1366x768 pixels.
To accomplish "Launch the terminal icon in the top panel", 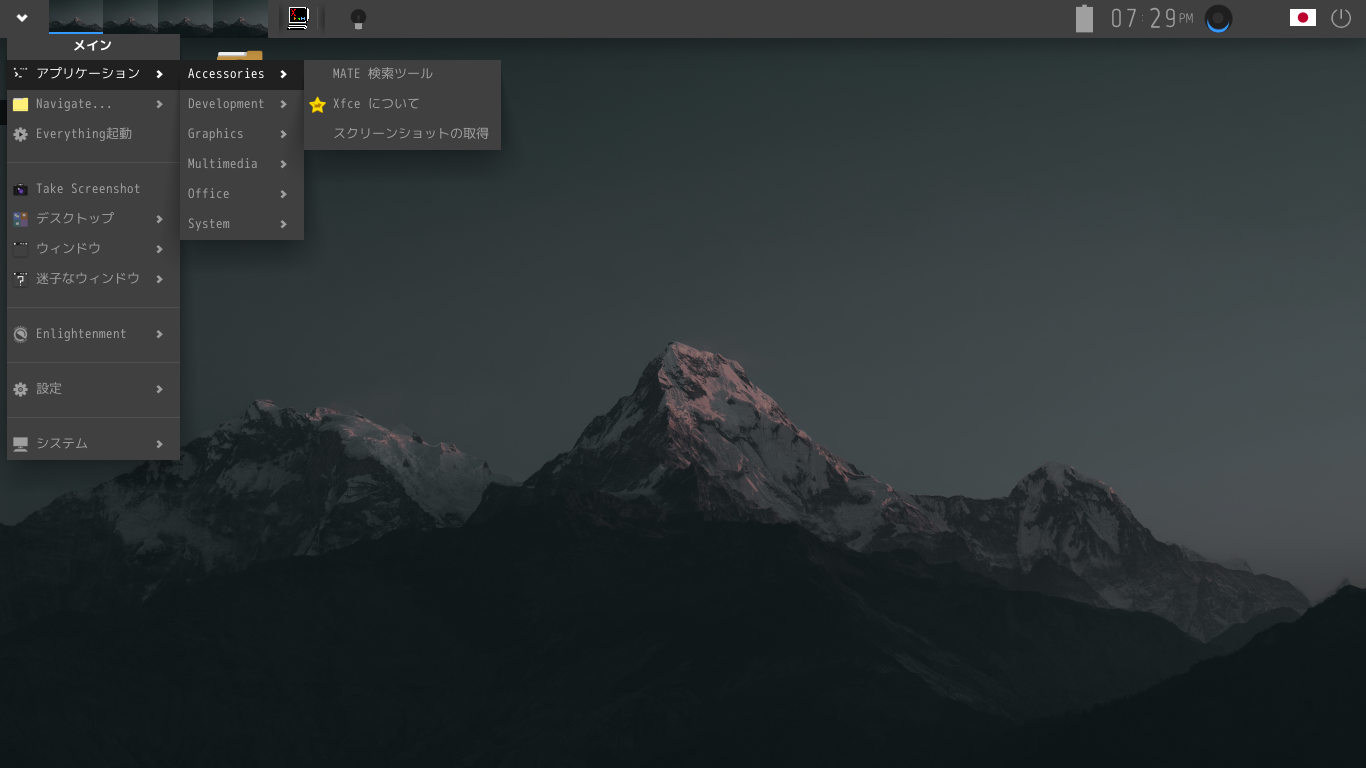I will [298, 18].
